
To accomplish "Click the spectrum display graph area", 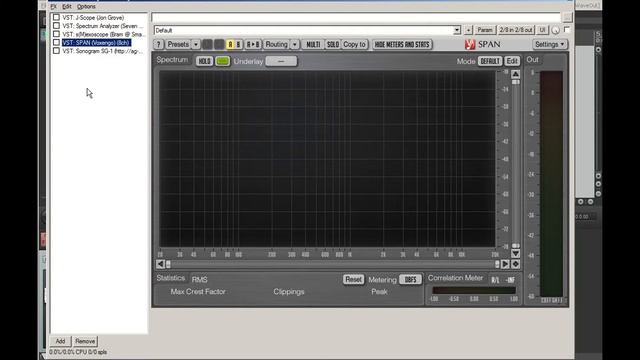I will pyautogui.click(x=327, y=159).
